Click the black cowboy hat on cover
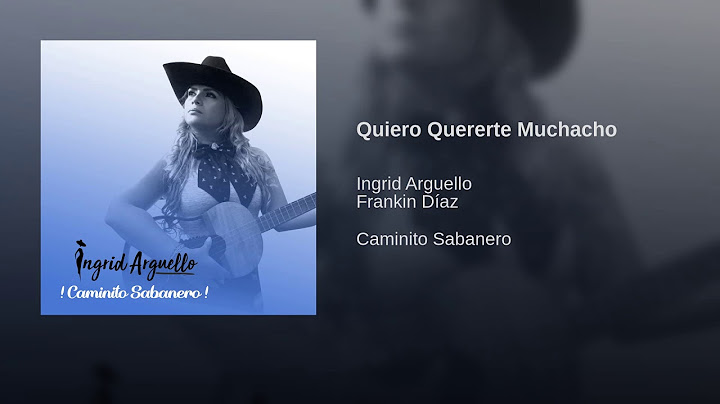Screen dimensions: 720x404 (213, 90)
